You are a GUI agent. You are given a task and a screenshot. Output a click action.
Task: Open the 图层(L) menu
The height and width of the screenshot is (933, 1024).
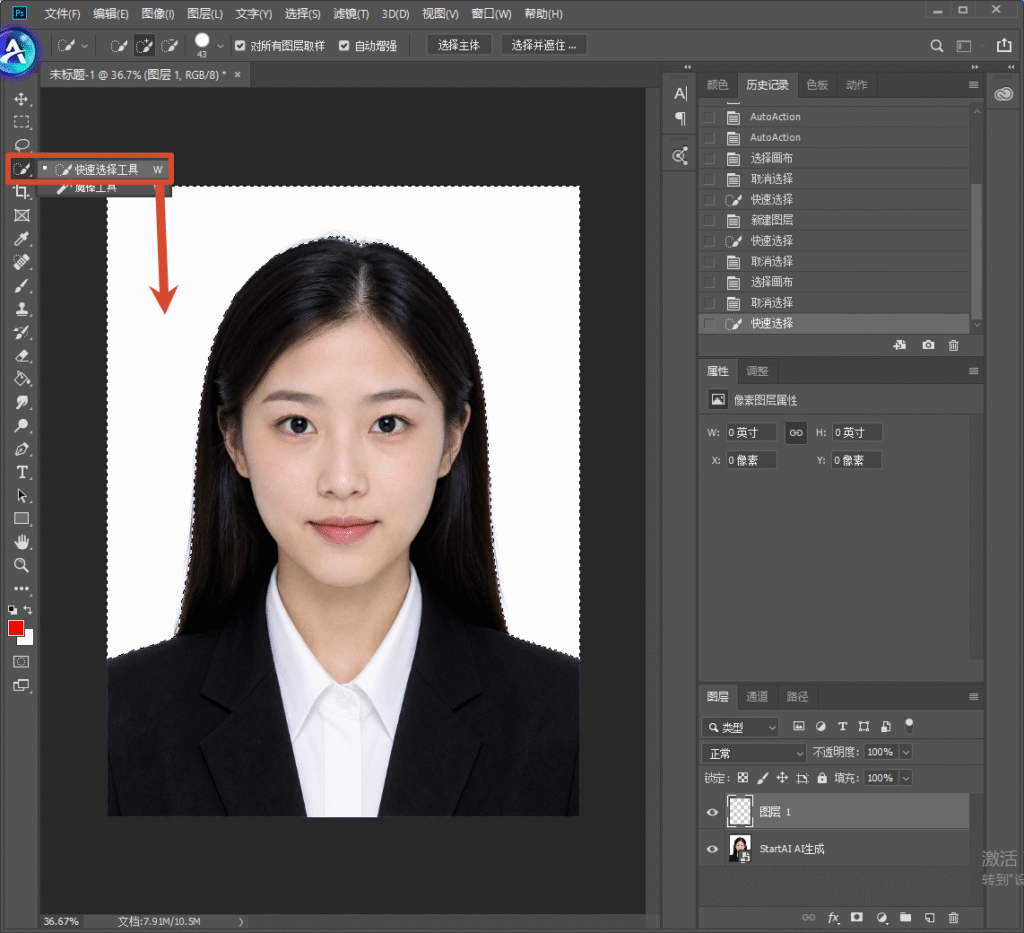pyautogui.click(x=204, y=14)
